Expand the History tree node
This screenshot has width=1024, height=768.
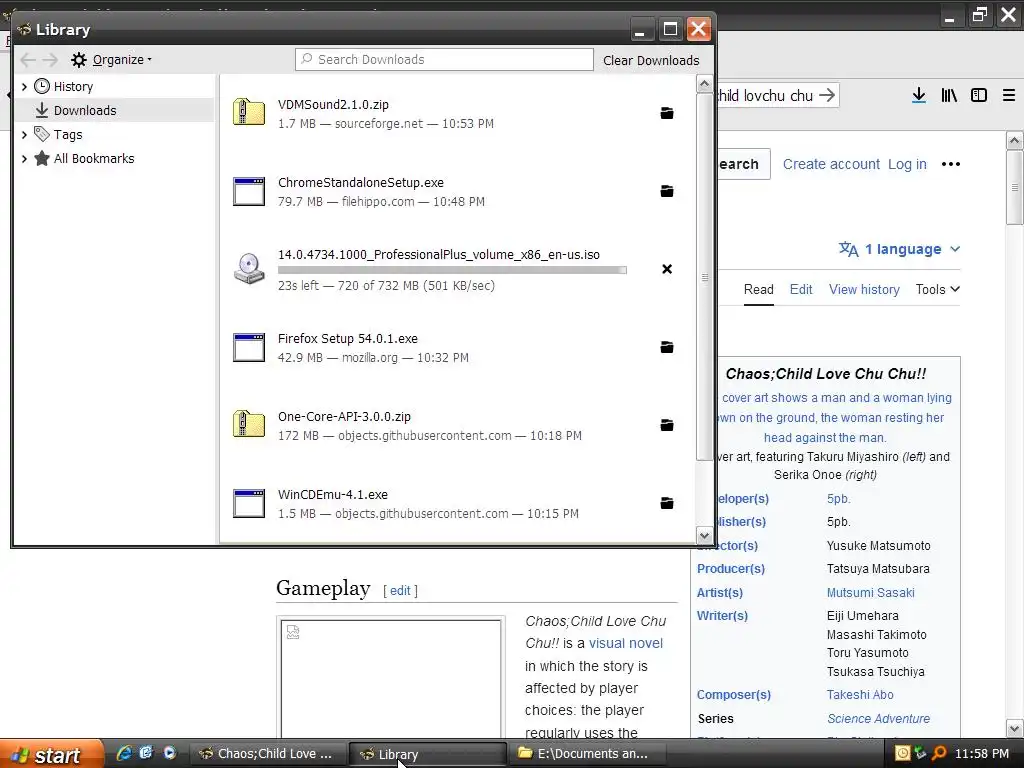(24, 86)
